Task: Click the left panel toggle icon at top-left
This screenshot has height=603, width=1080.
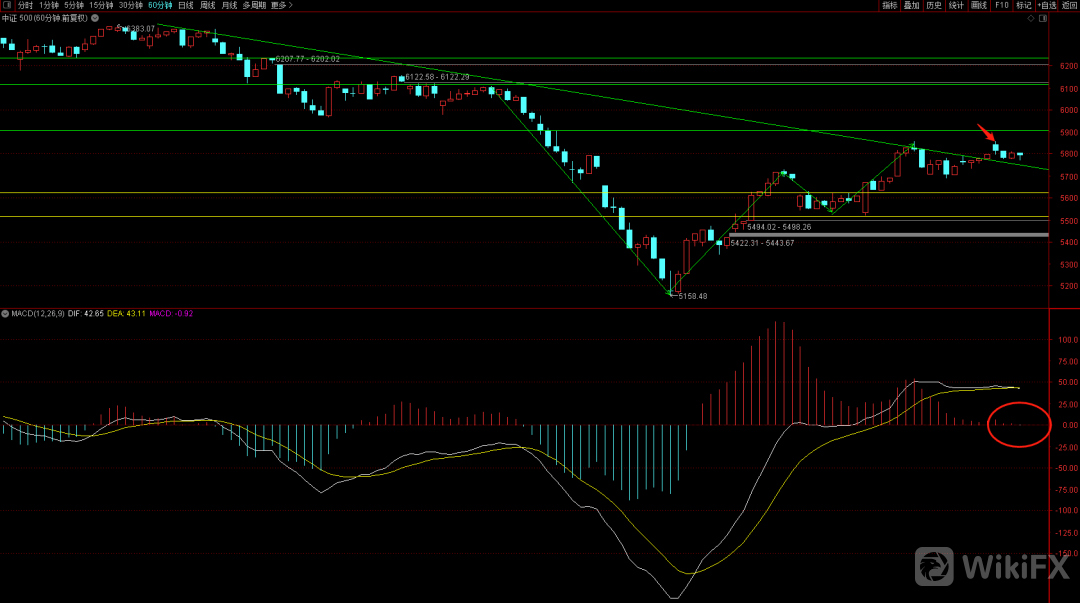Action: [x=7, y=5]
